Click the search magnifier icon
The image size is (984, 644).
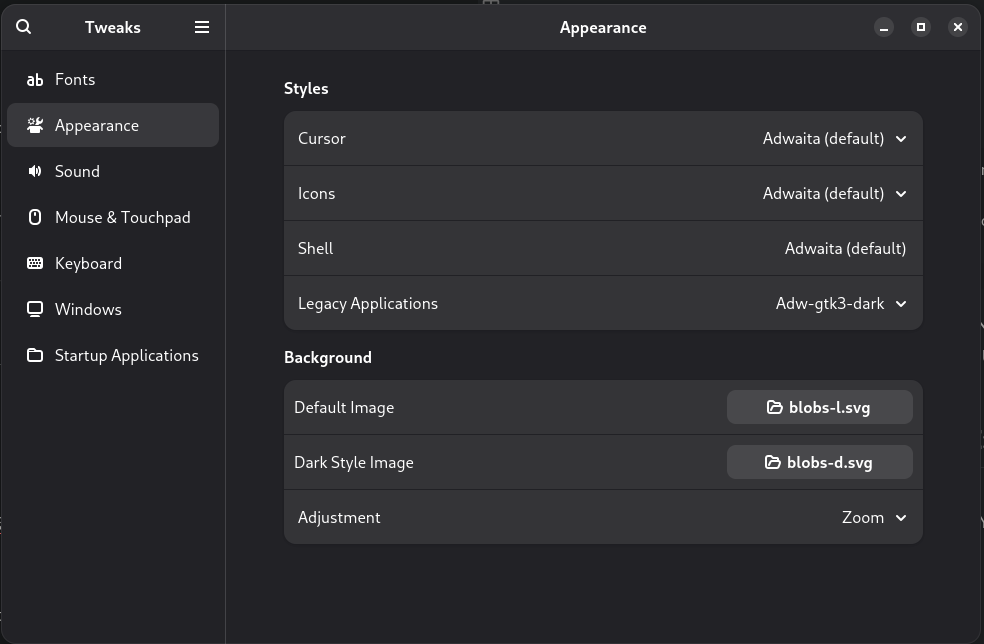24,27
